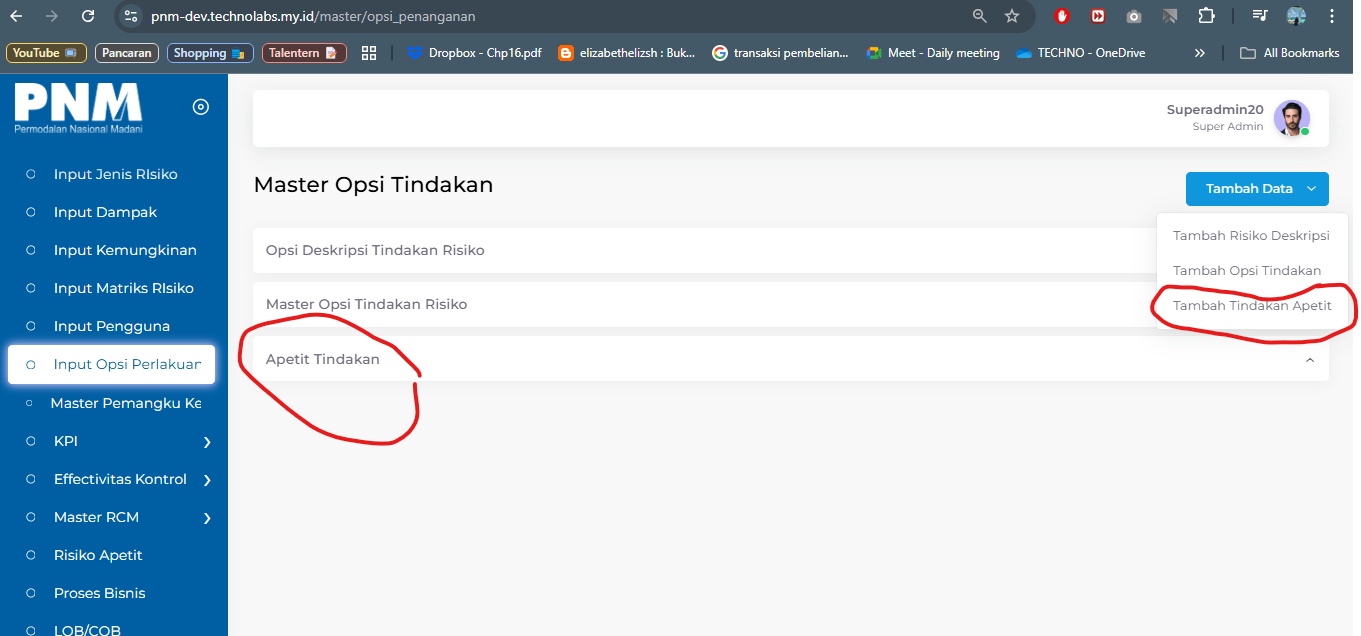Click the PNM logo in the sidebar
This screenshot has height=636, width=1361.
pos(78,107)
